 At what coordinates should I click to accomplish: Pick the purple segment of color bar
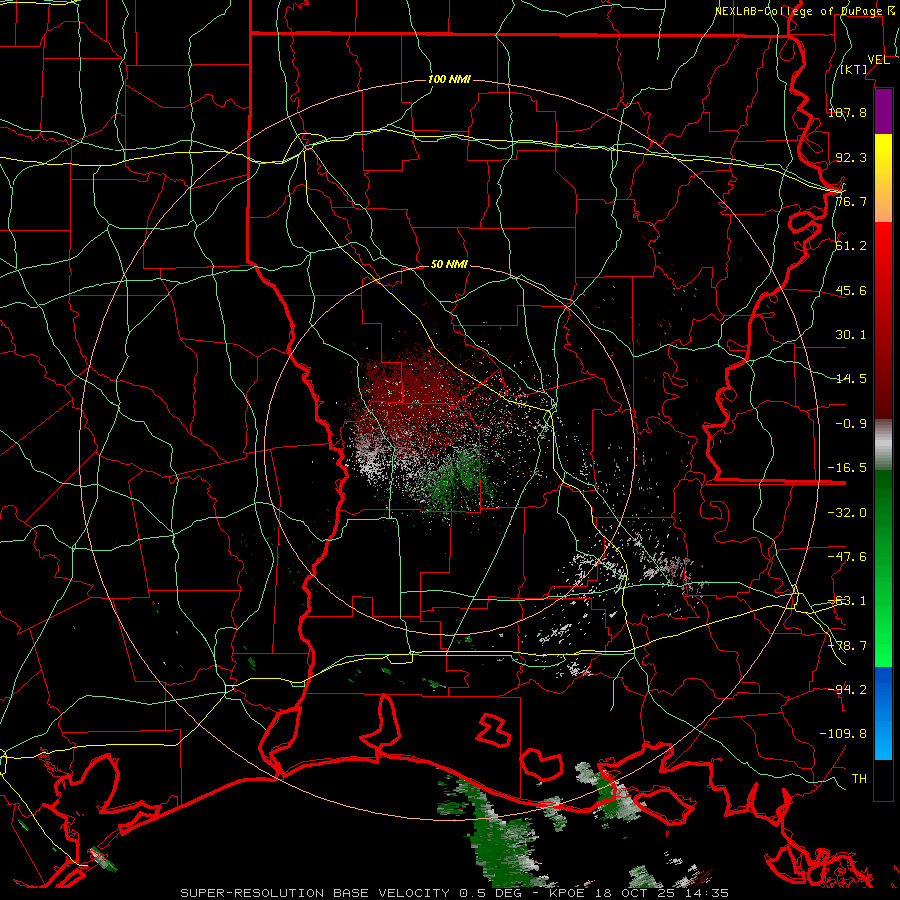(x=883, y=111)
